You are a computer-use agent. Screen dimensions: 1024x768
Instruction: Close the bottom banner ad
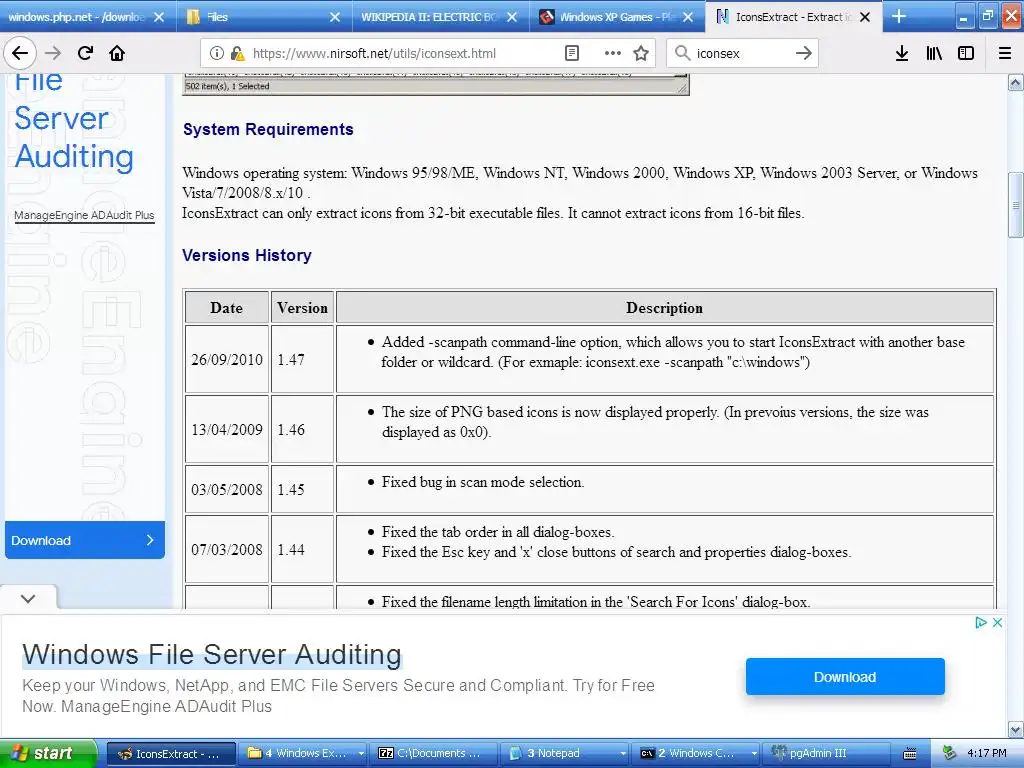pos(997,622)
